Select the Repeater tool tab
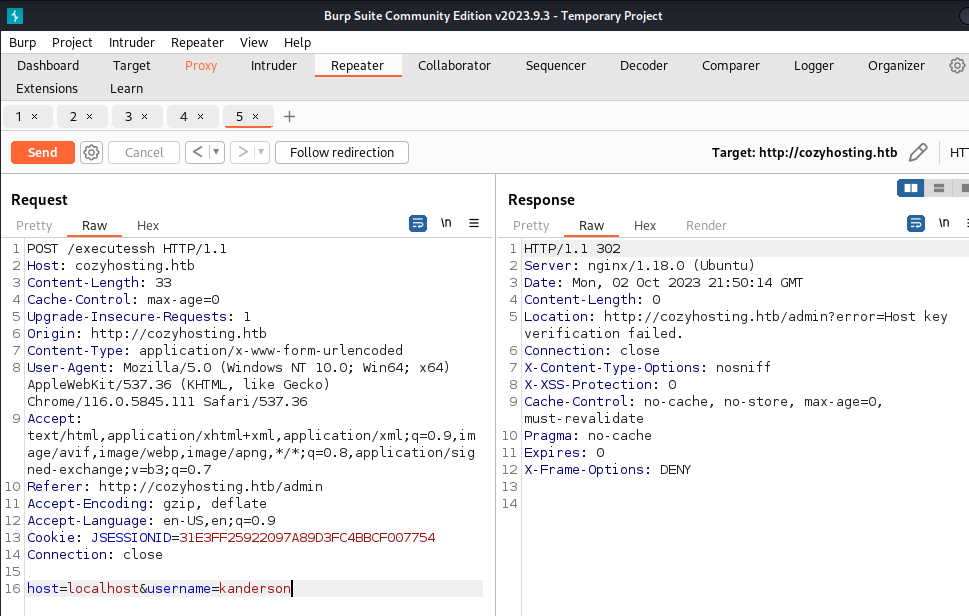The width and height of the screenshot is (969, 616). pyautogui.click(x=357, y=65)
